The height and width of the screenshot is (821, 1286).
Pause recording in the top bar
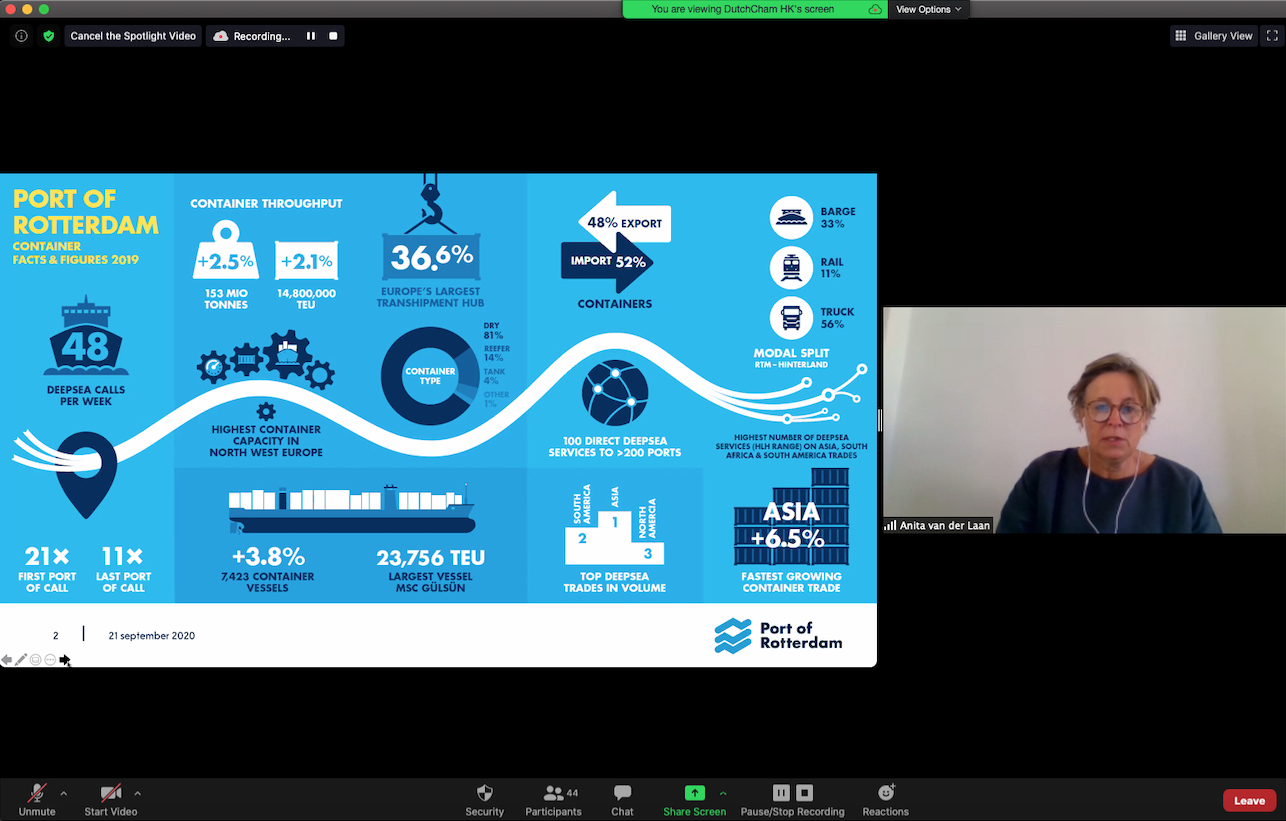point(311,36)
